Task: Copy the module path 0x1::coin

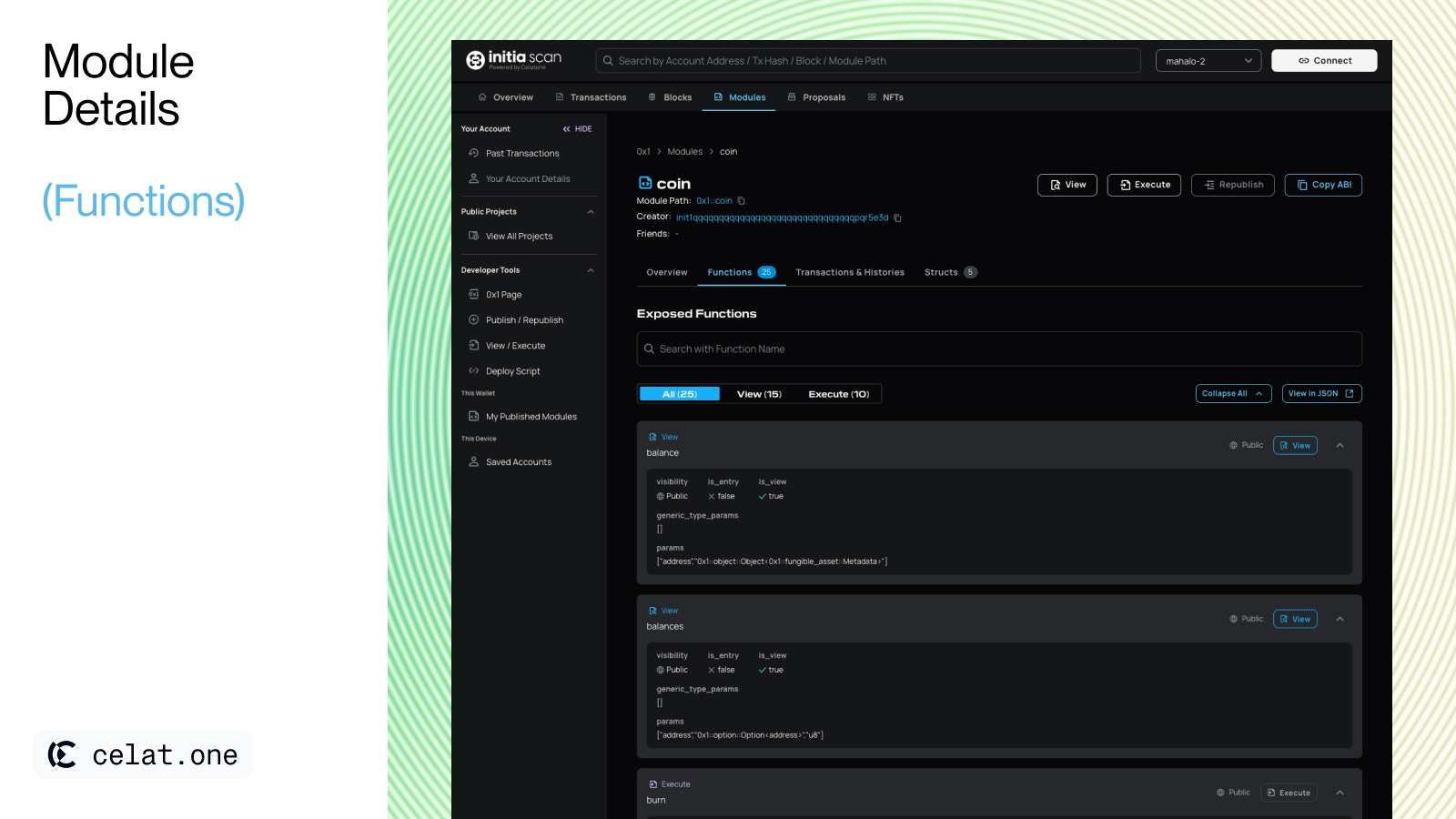Action: point(742,201)
